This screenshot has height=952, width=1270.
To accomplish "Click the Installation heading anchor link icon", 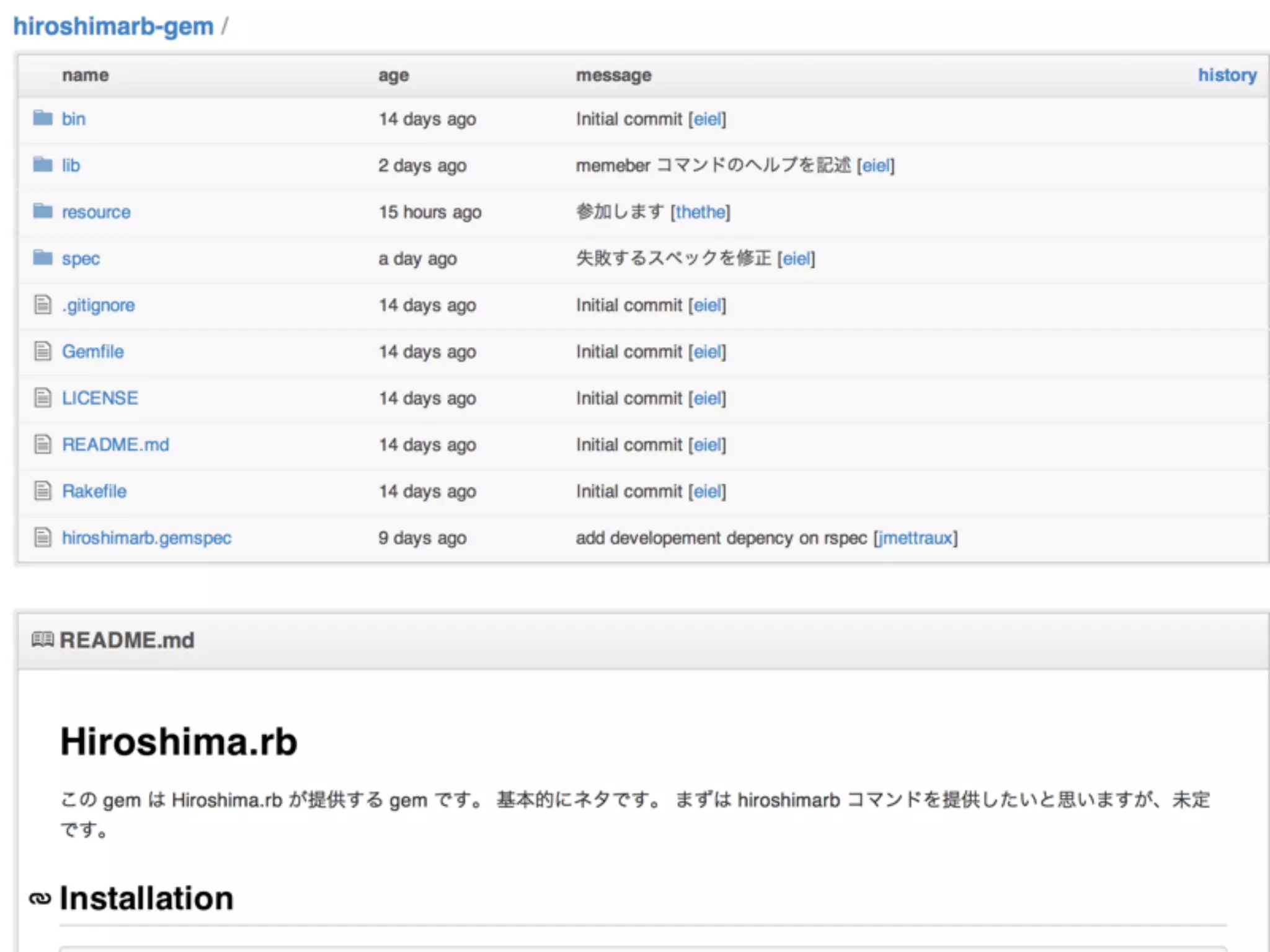I will coord(40,899).
